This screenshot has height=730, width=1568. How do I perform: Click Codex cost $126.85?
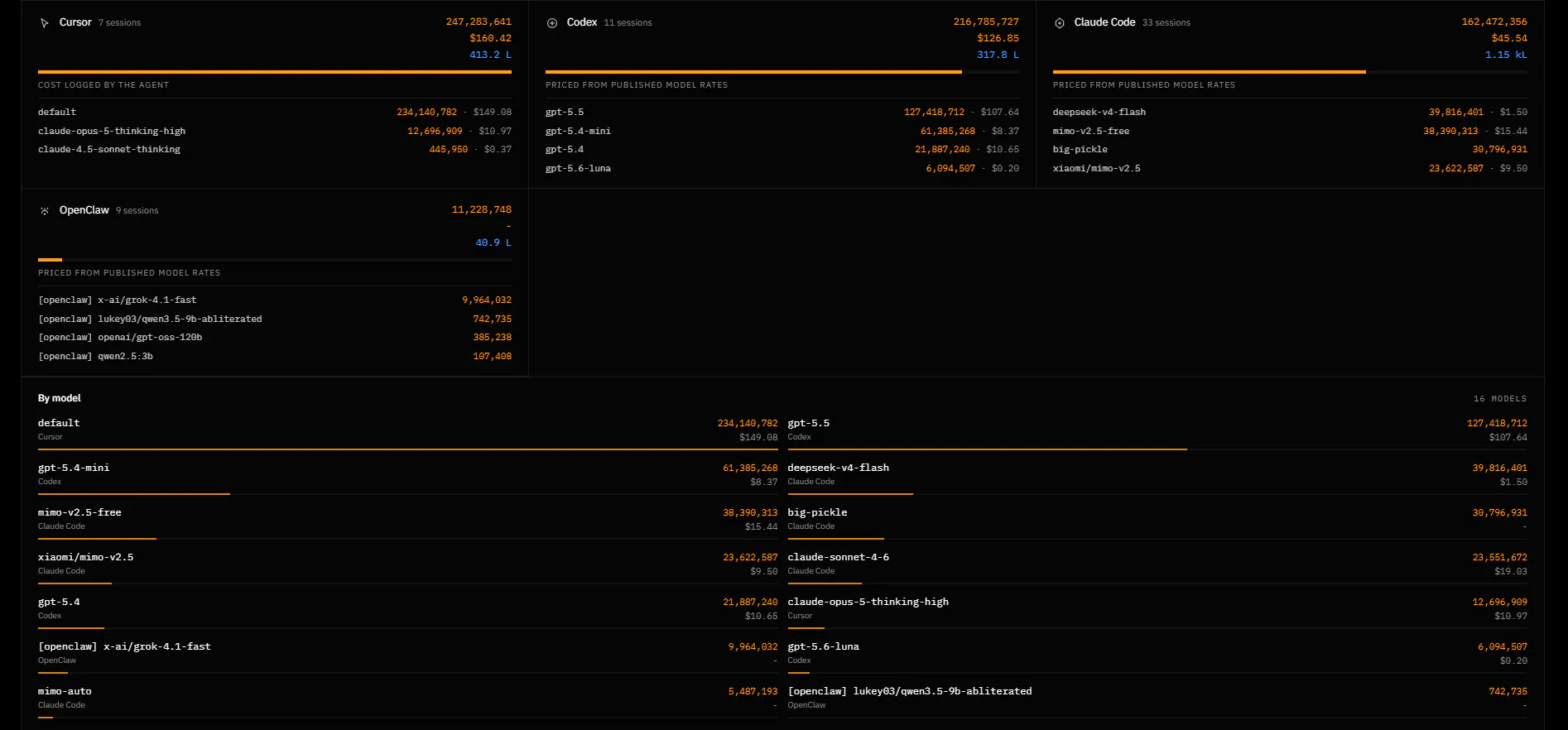pyautogui.click(x=998, y=38)
